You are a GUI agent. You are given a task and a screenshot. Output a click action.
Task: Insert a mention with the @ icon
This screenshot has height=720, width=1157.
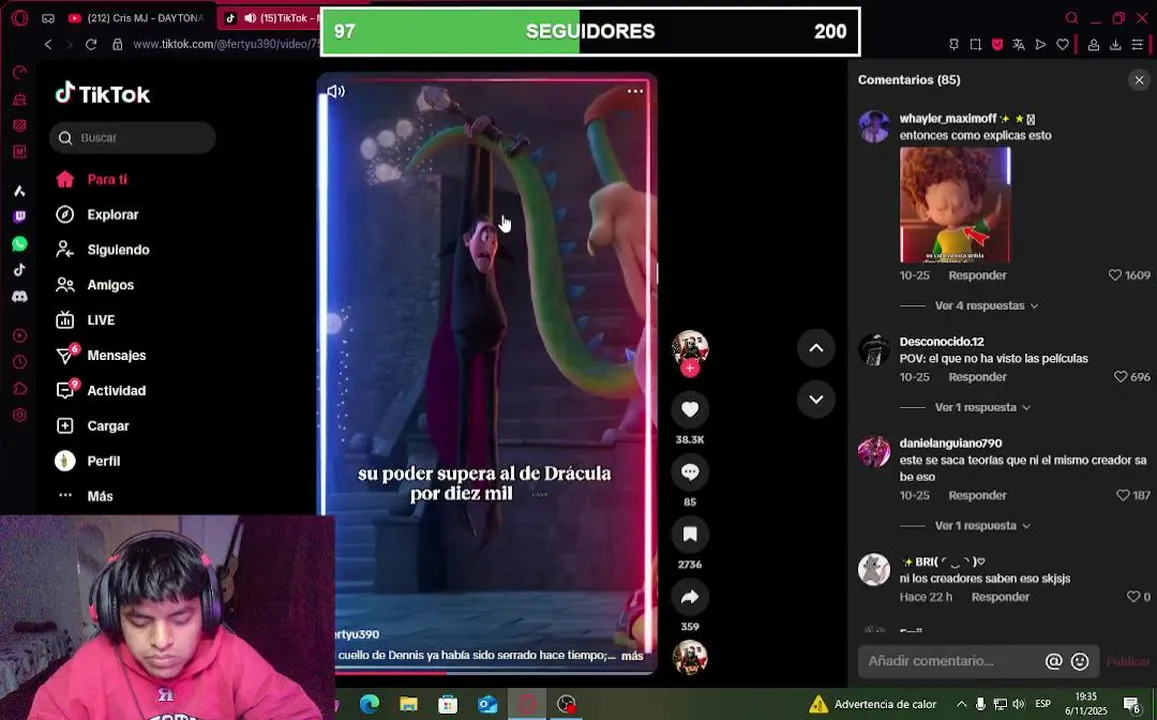(x=1054, y=662)
